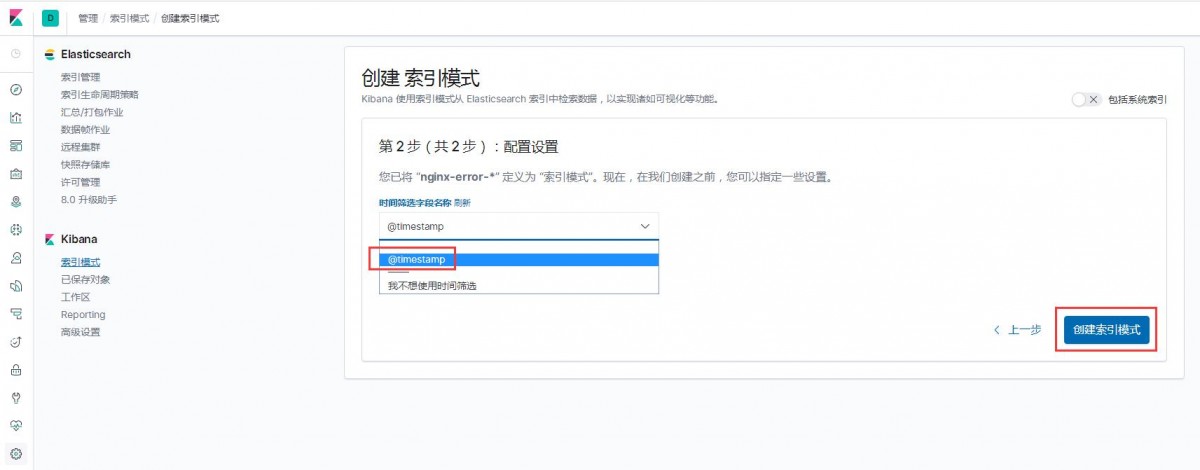Open Management gear icon

[16, 454]
